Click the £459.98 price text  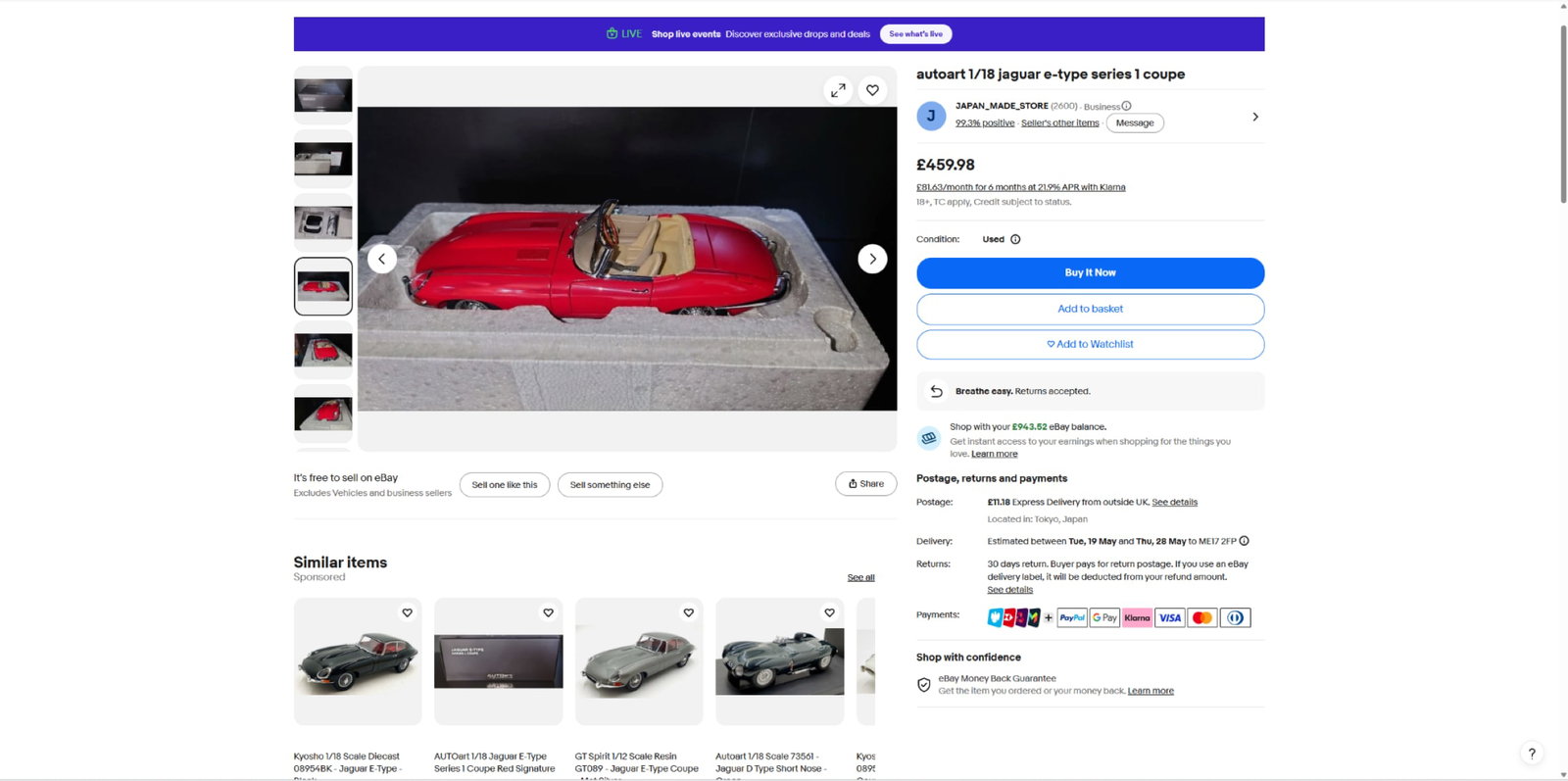pos(946,165)
